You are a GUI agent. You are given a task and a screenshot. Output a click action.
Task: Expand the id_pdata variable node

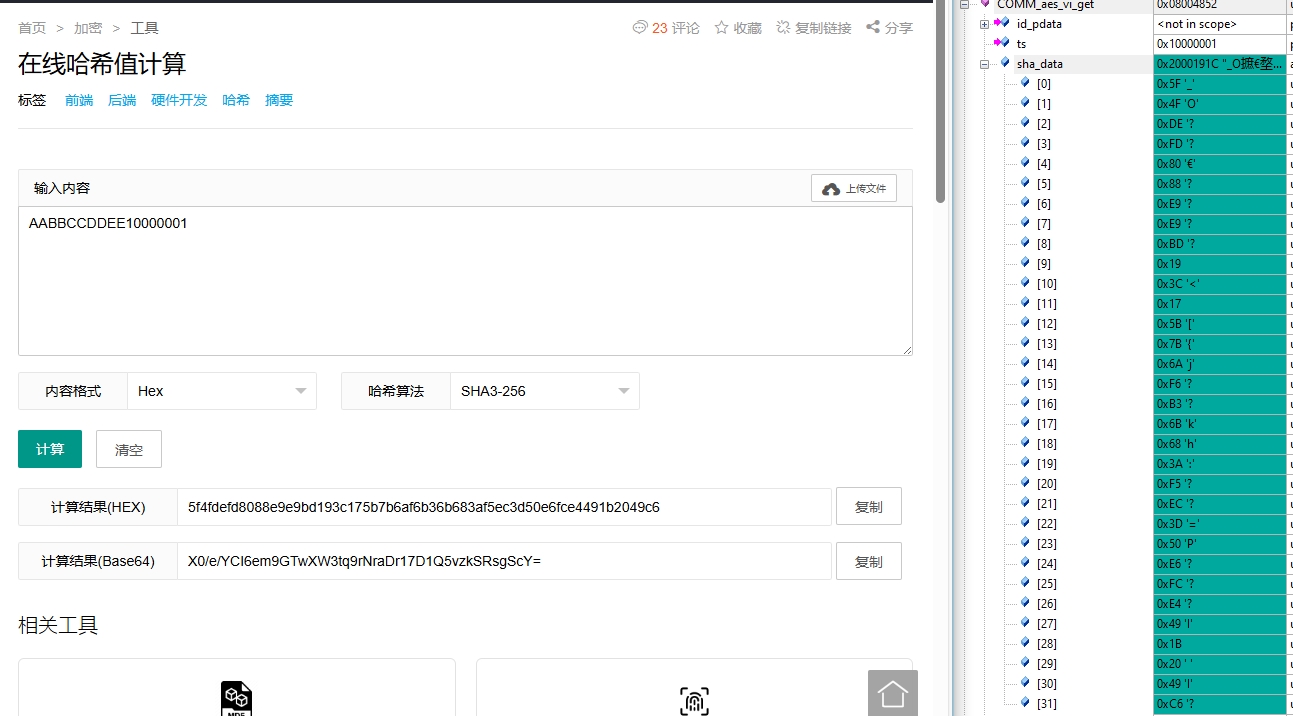(985, 24)
